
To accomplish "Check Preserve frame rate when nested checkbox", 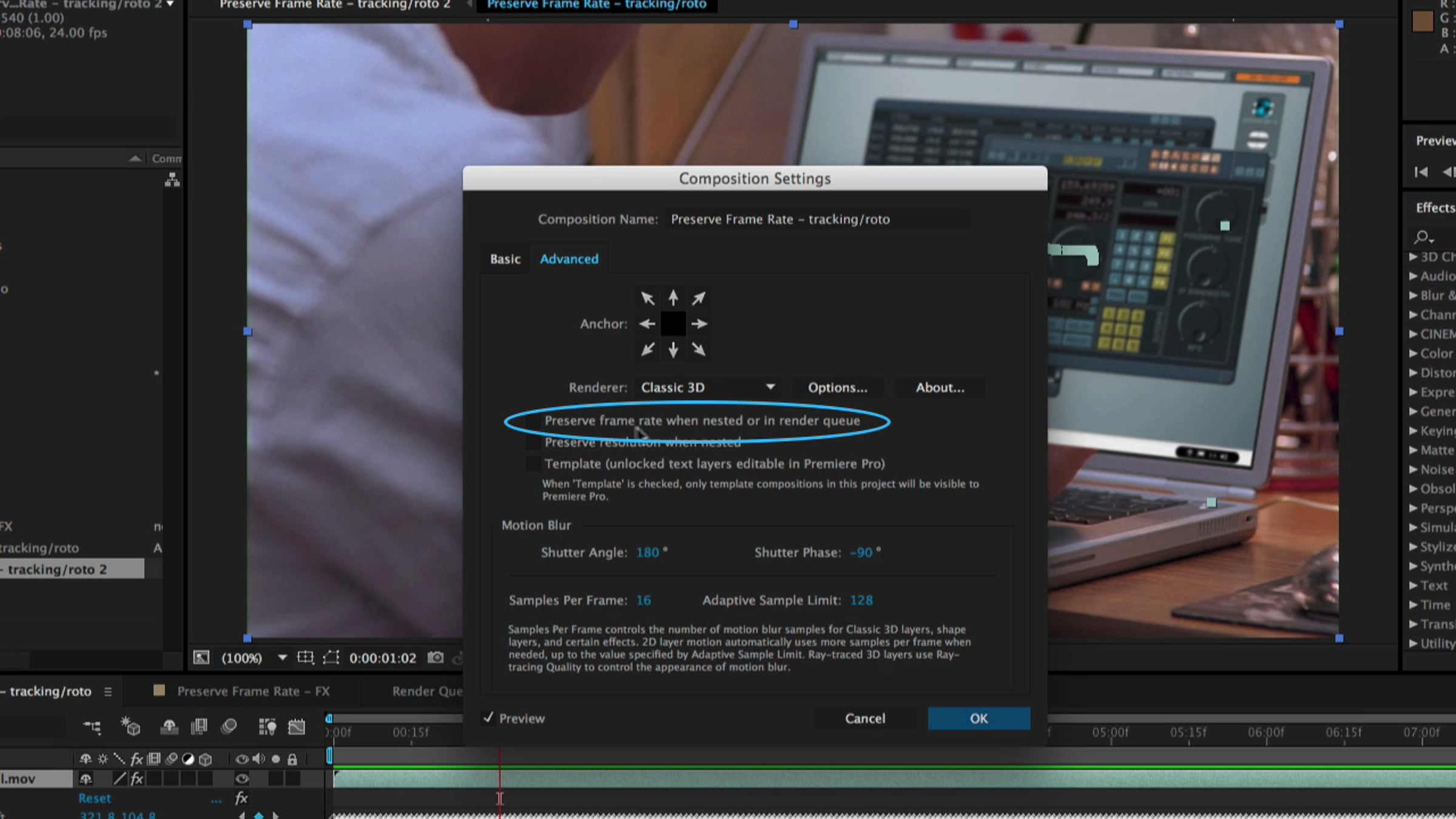I will pyautogui.click(x=533, y=421).
